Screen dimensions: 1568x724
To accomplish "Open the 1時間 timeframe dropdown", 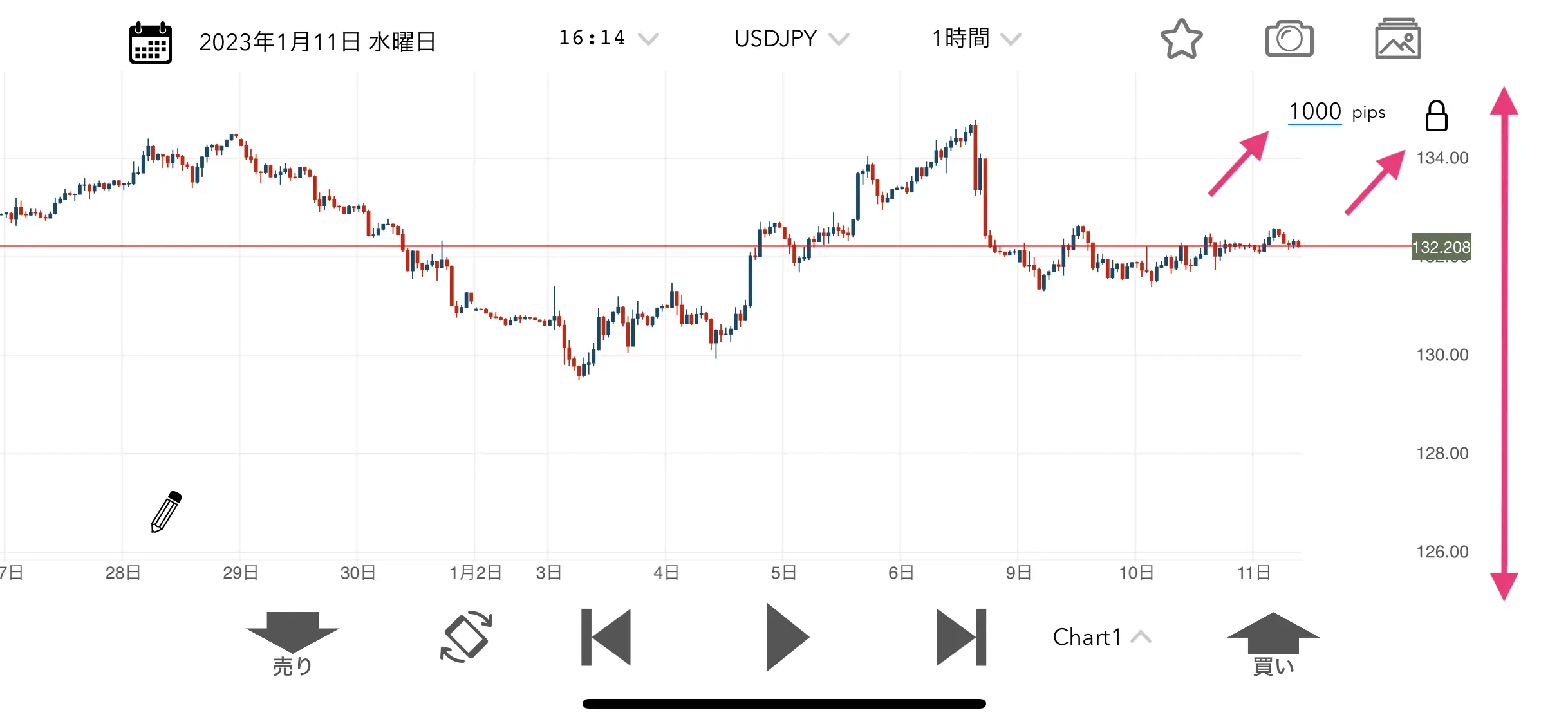I will (976, 39).
